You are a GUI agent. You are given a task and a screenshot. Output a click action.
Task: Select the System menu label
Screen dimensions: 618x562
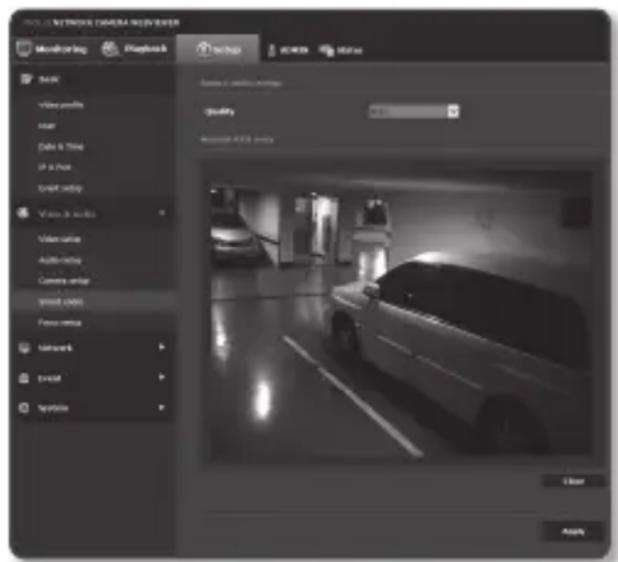[53, 408]
